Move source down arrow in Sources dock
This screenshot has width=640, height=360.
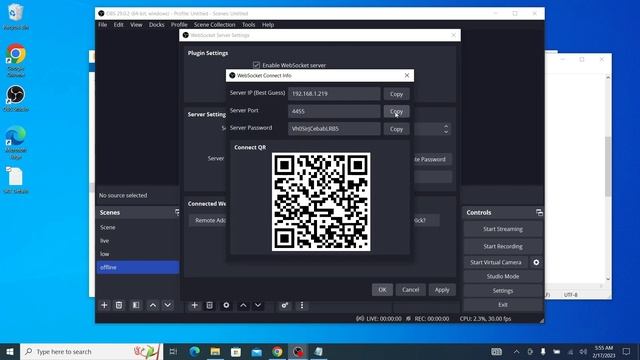click(258, 305)
